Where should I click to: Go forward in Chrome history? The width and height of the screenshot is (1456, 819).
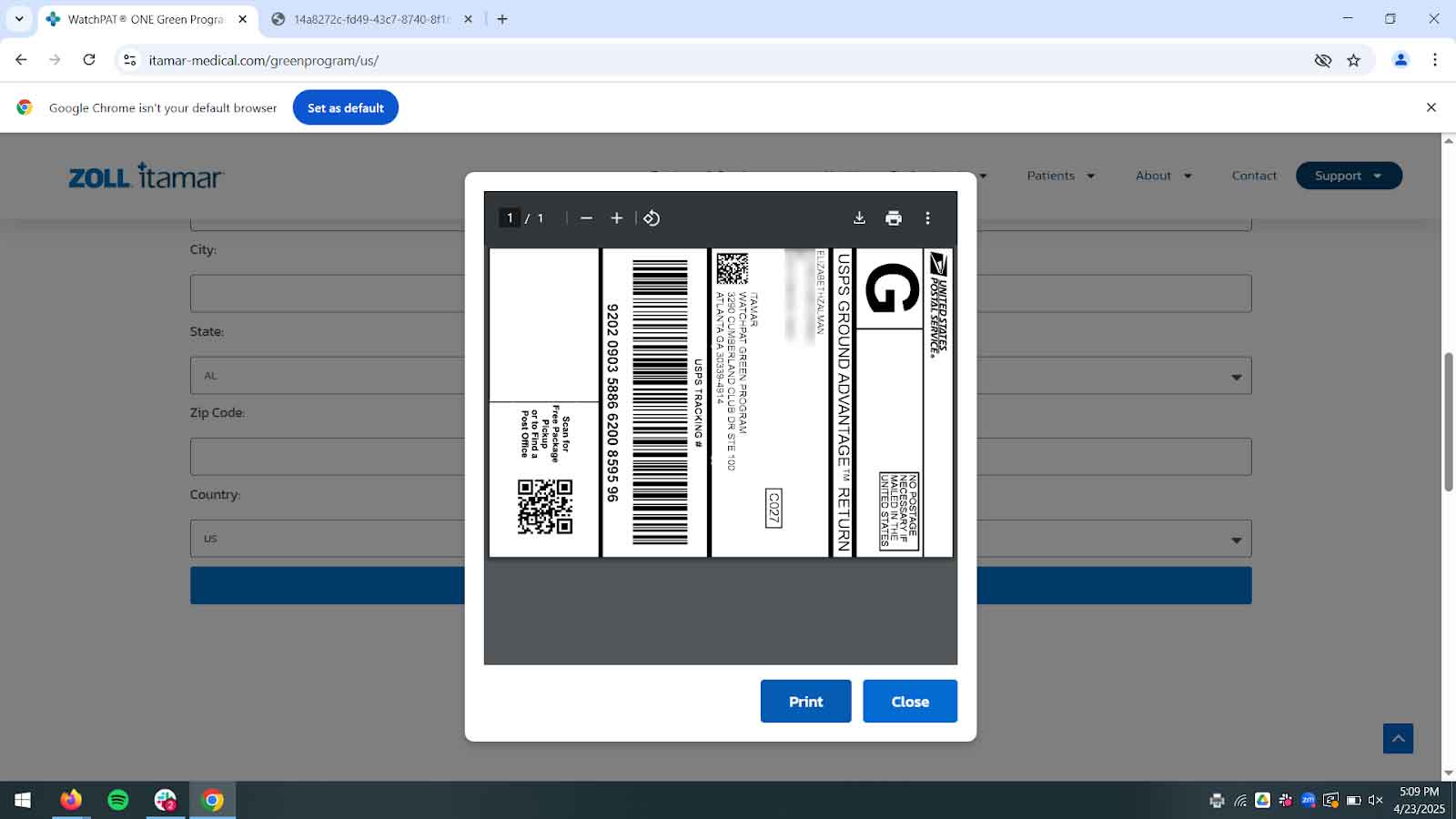(x=55, y=60)
